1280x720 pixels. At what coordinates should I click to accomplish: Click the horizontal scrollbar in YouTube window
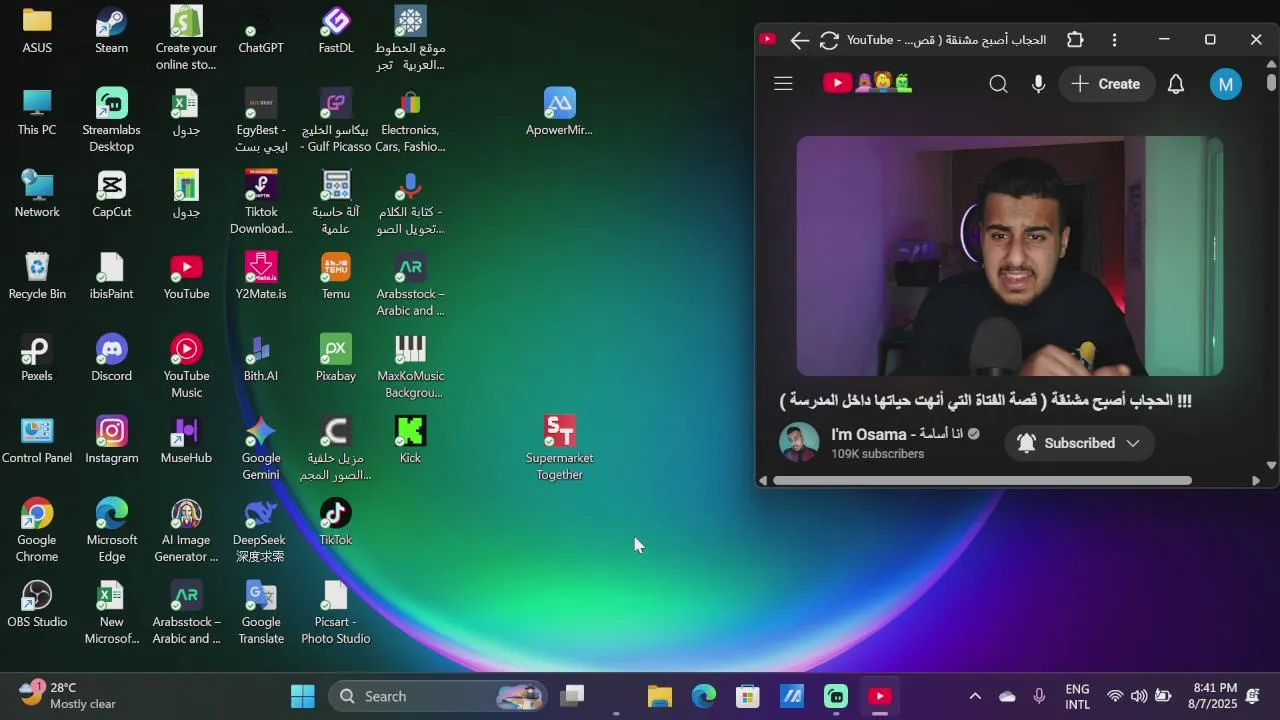(982, 480)
